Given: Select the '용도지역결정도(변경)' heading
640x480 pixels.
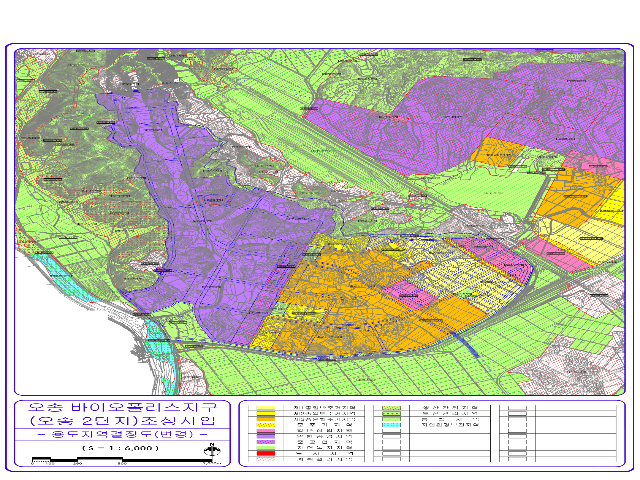Looking at the screenshot, I should (122, 436).
